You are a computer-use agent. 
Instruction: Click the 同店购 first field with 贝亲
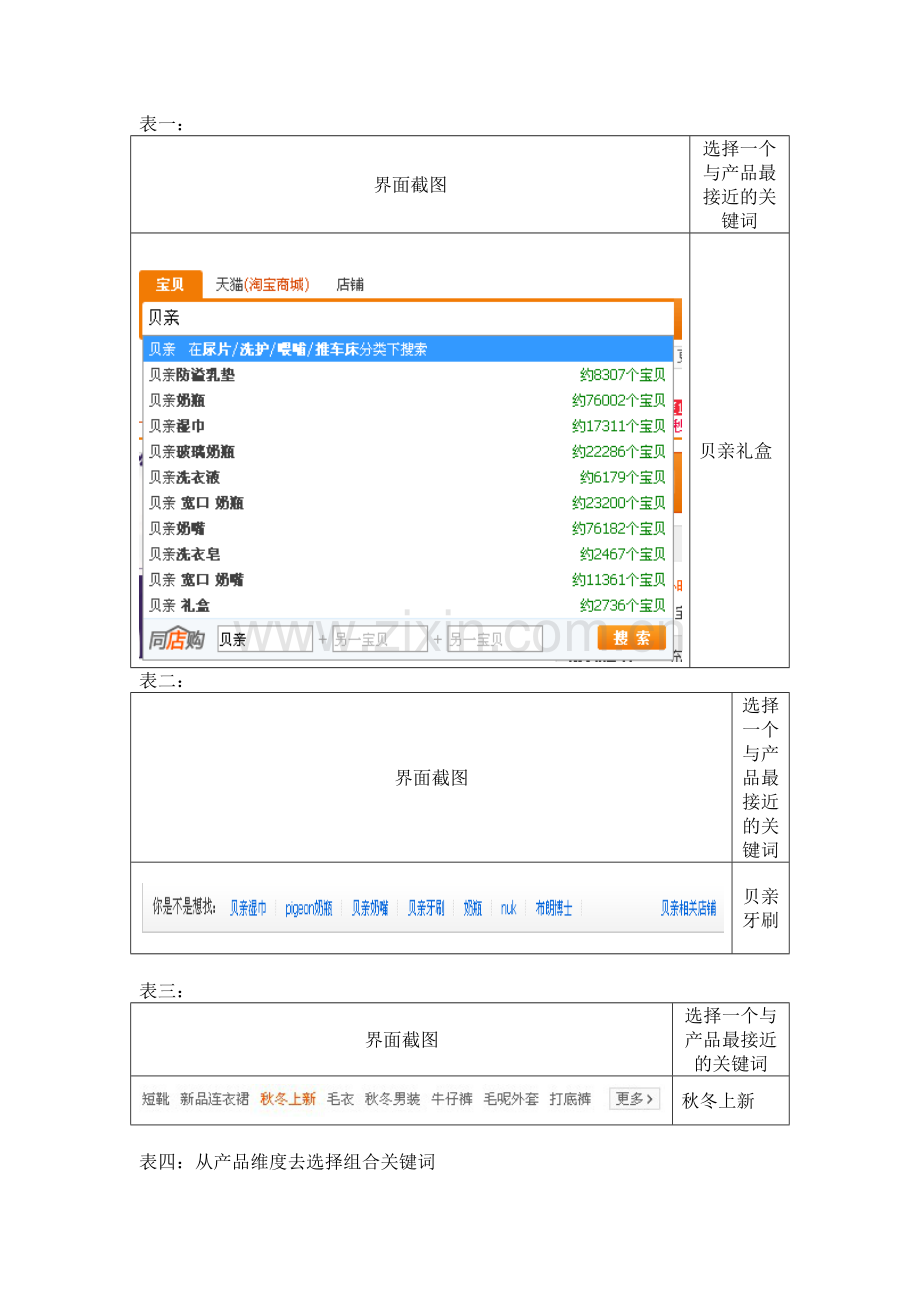265,639
